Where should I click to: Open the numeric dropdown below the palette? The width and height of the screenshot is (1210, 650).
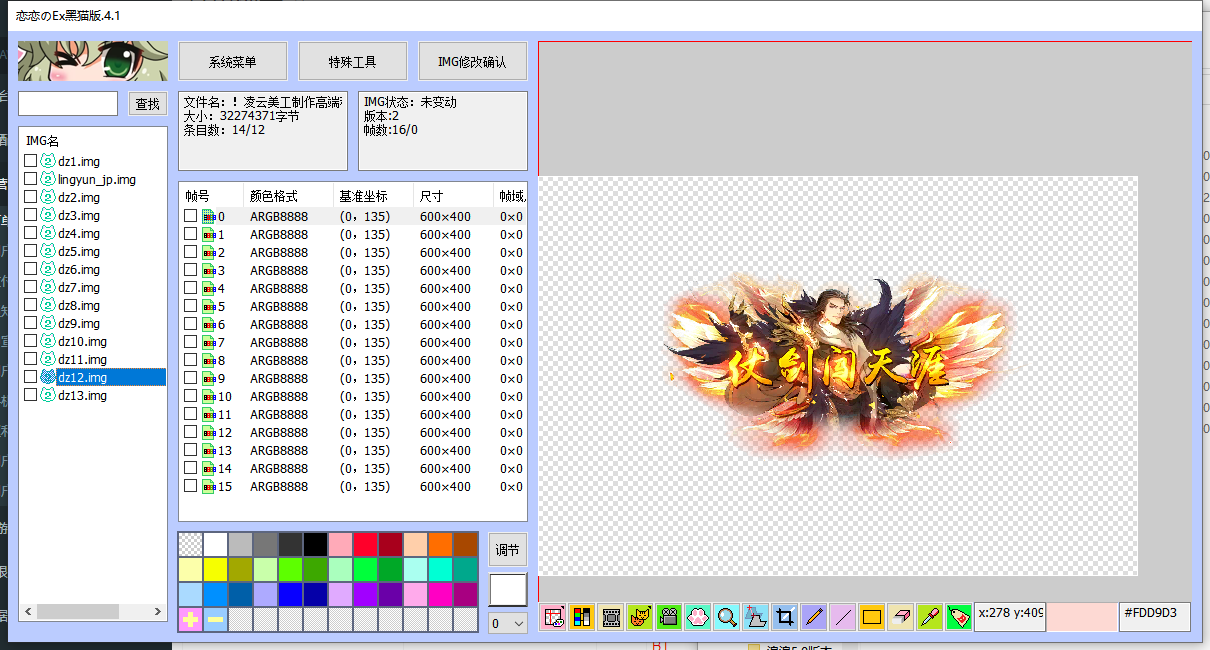507,621
